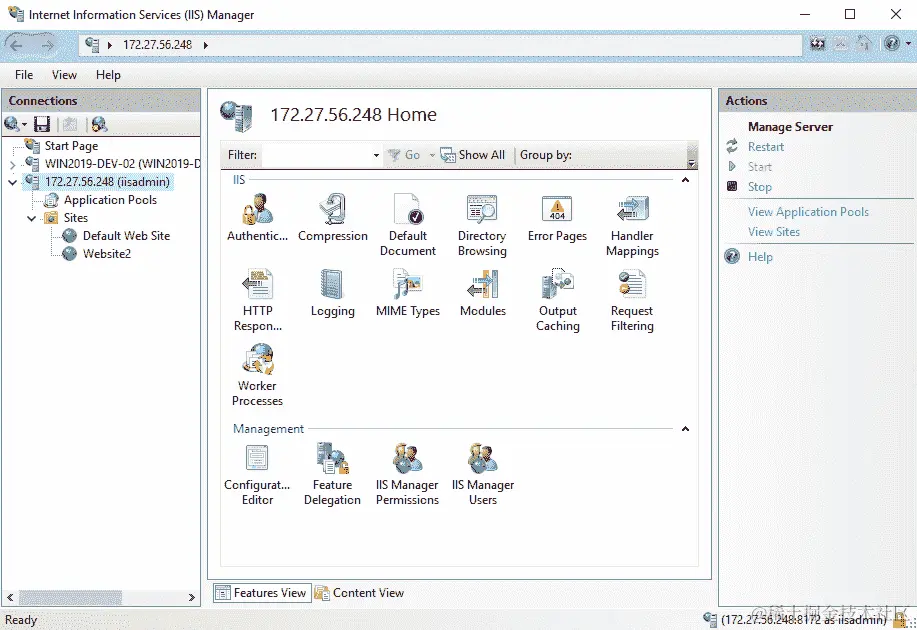Click the back navigation arrow
This screenshot has height=630, width=917.
(16, 45)
